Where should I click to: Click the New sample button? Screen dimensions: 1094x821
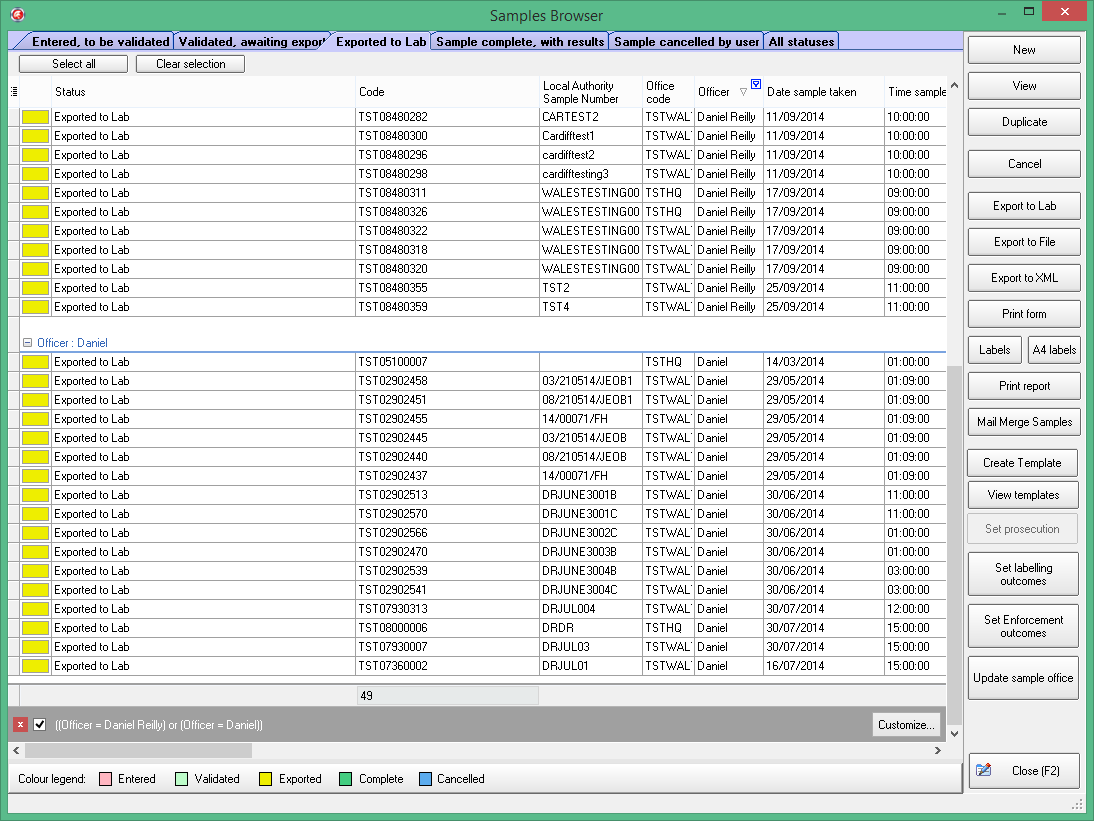click(x=1024, y=50)
